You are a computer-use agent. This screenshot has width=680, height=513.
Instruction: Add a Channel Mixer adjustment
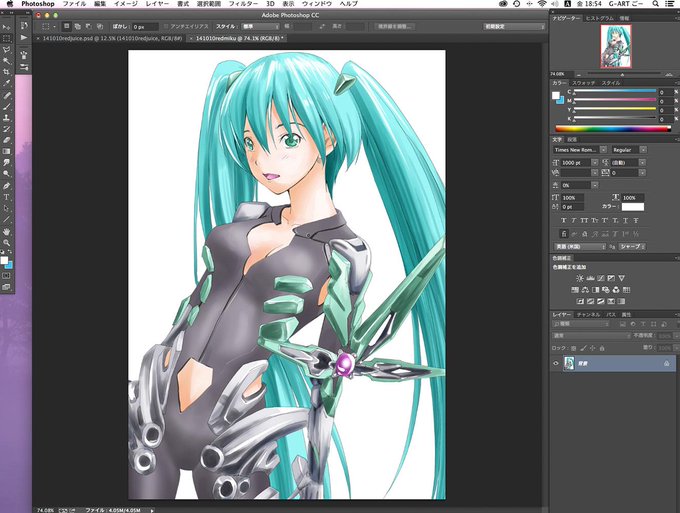[616, 290]
